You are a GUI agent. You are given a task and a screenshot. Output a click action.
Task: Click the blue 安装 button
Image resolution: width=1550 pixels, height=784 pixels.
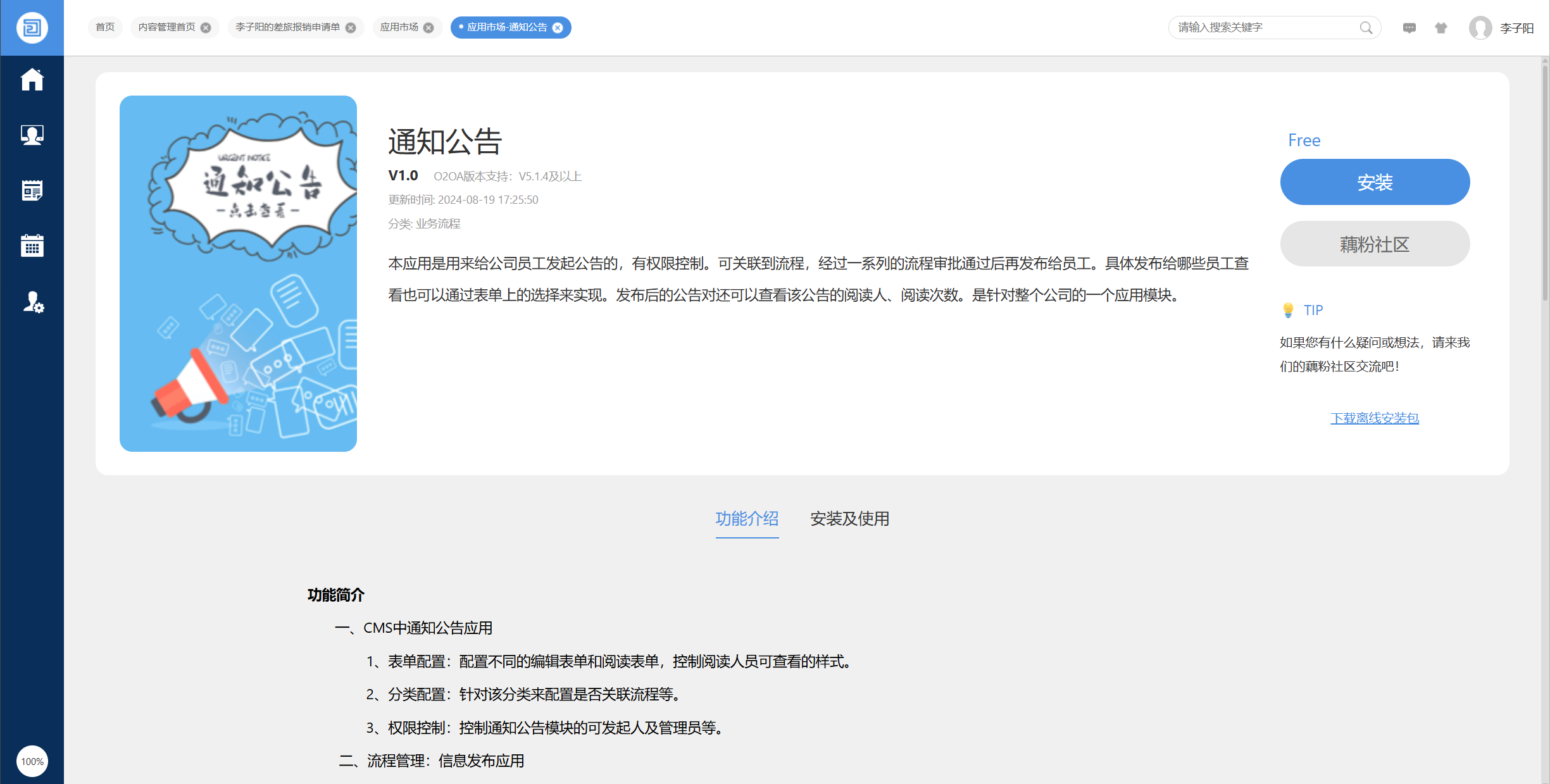coord(1375,182)
